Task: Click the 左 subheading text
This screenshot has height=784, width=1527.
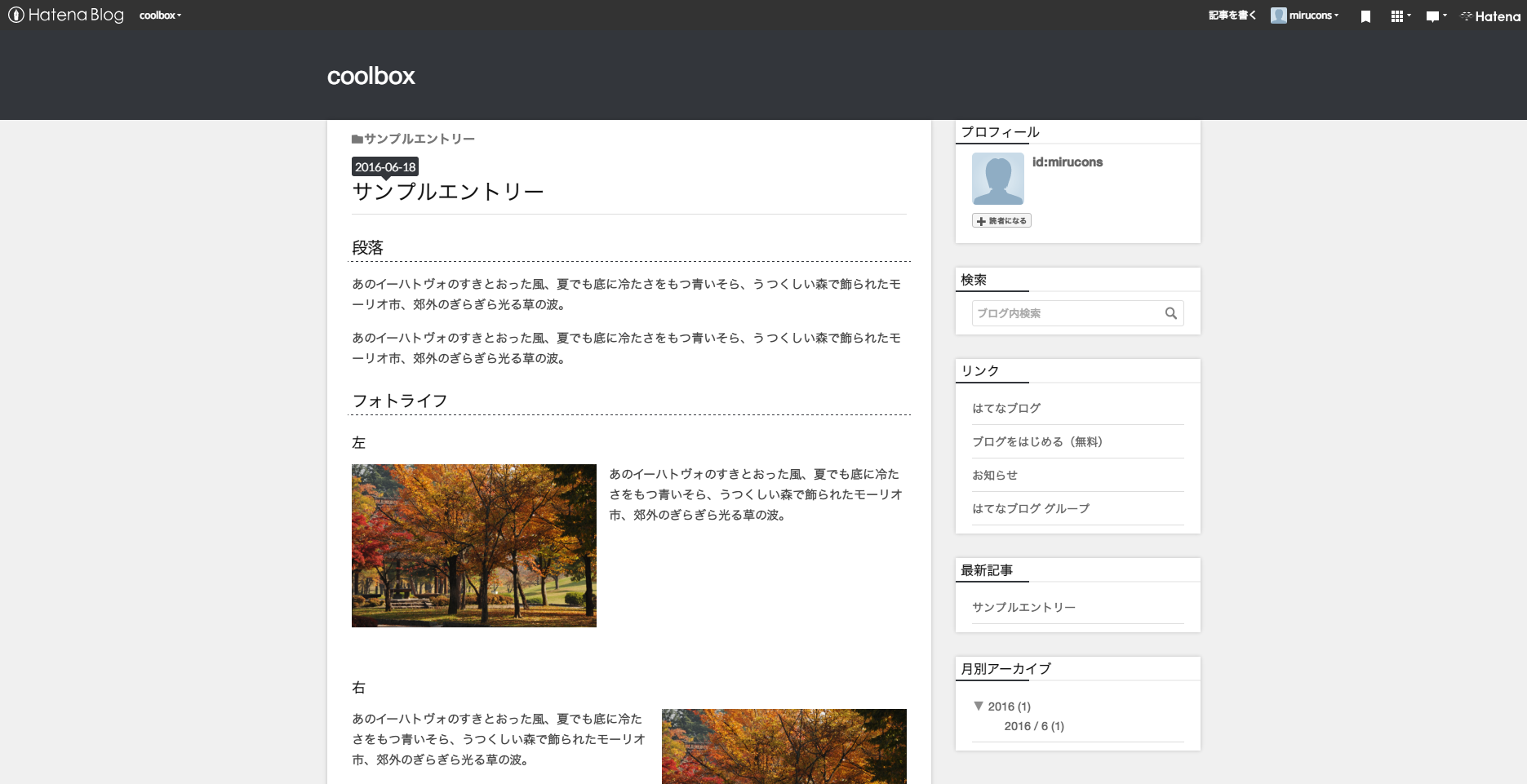Action: tap(358, 443)
